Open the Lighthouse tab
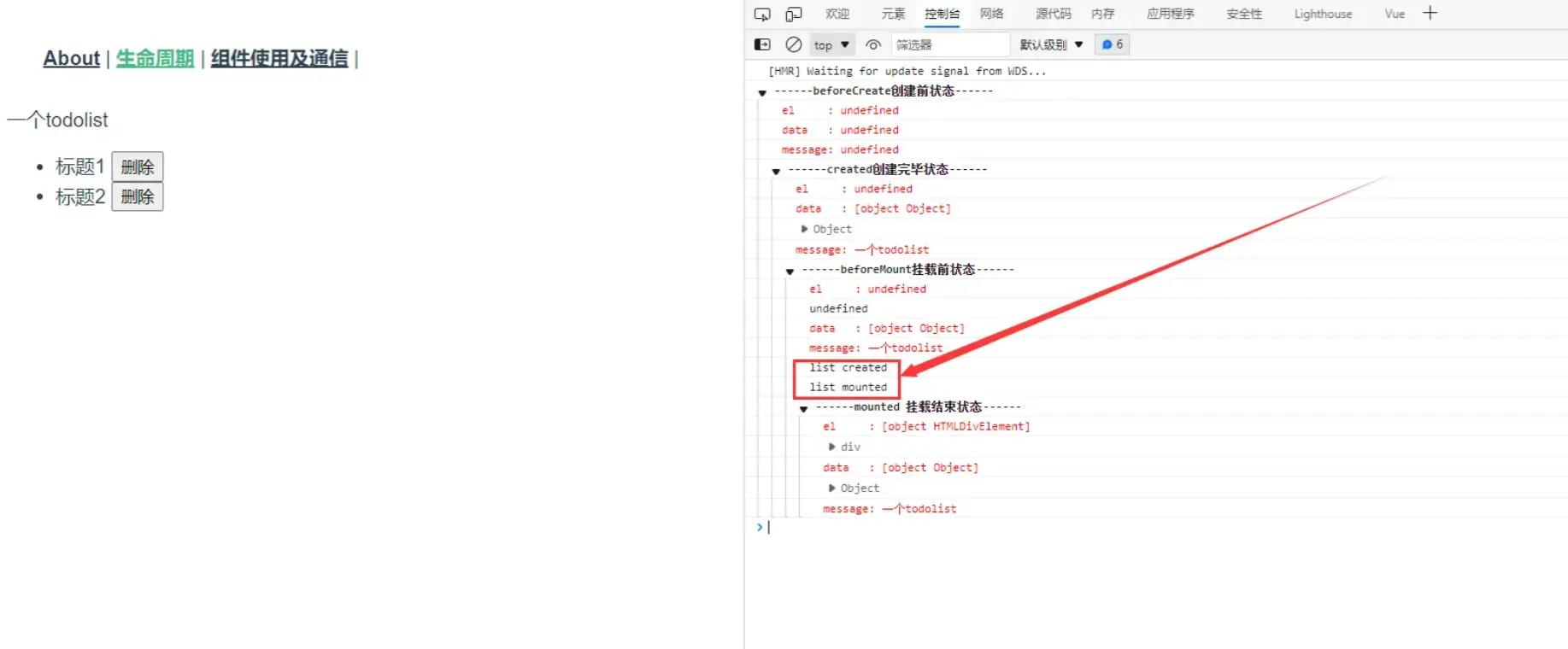 (x=1323, y=14)
